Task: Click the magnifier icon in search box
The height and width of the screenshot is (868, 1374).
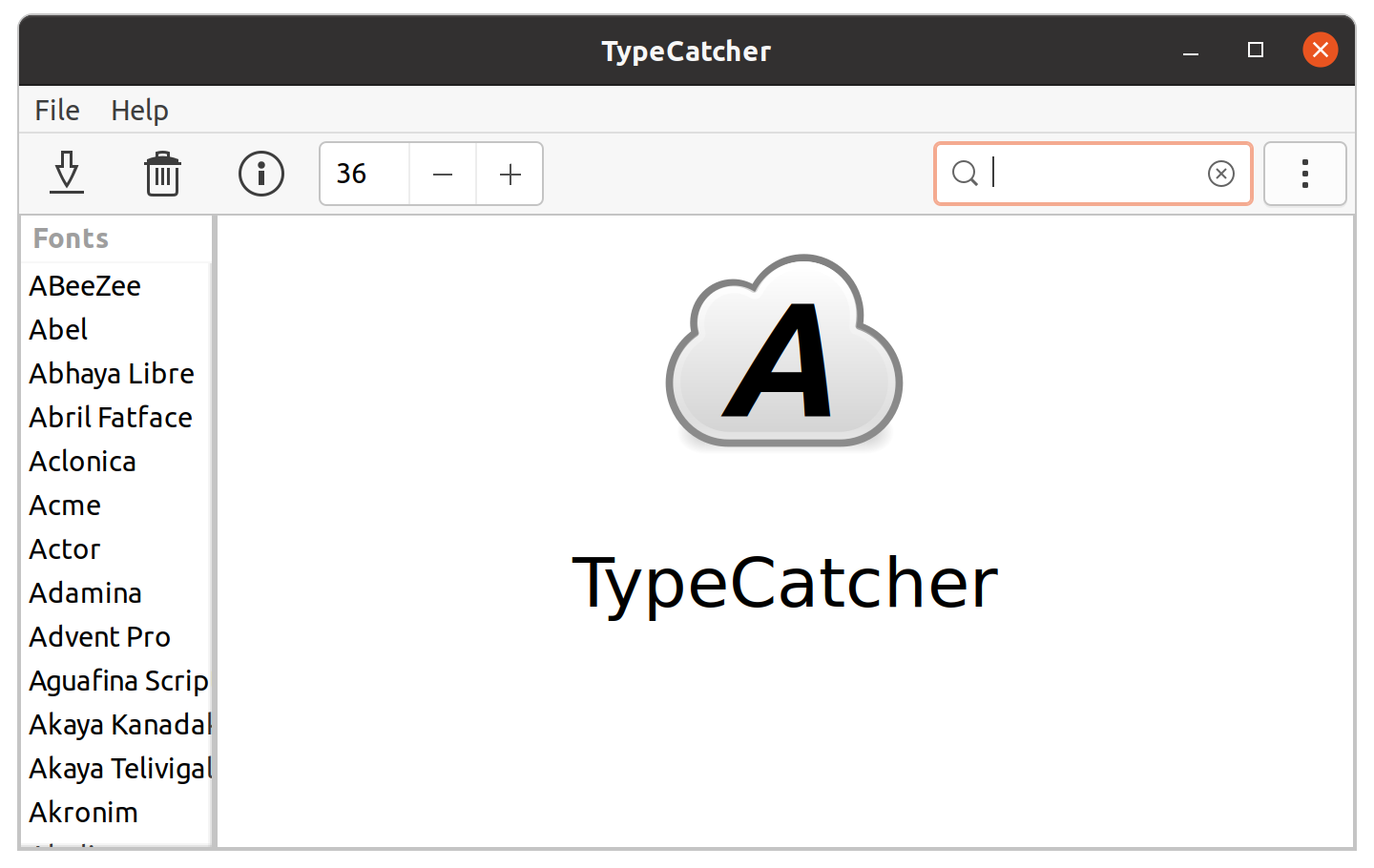Action: (x=965, y=174)
